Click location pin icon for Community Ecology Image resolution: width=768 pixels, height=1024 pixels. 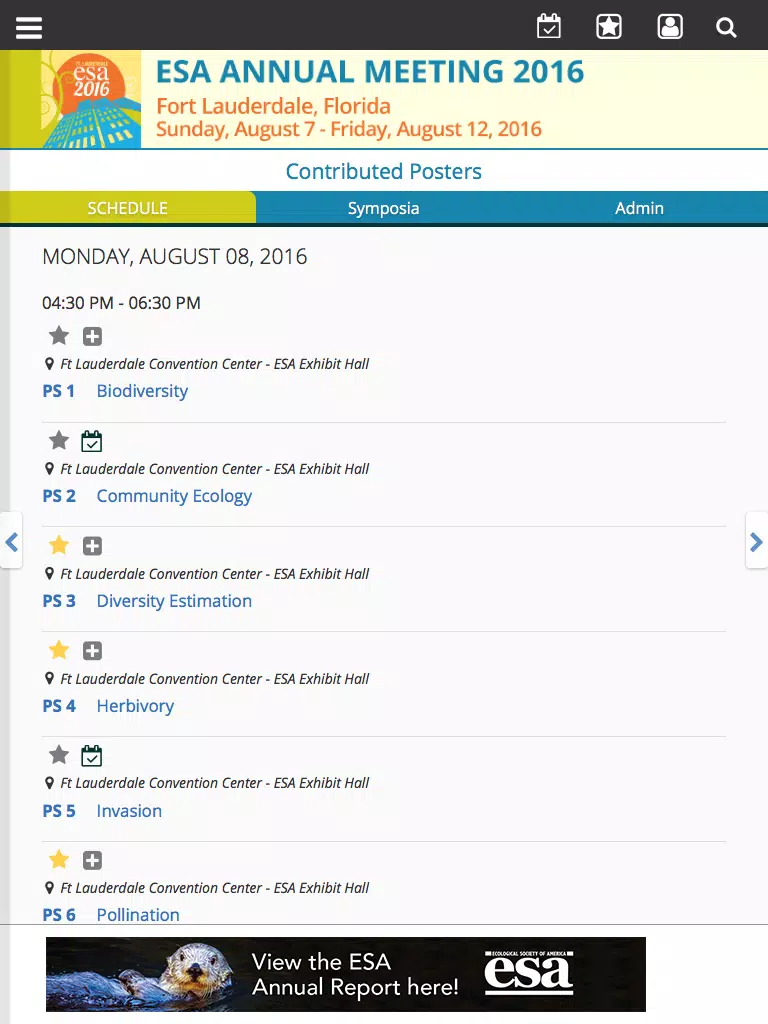pyautogui.click(x=49, y=469)
